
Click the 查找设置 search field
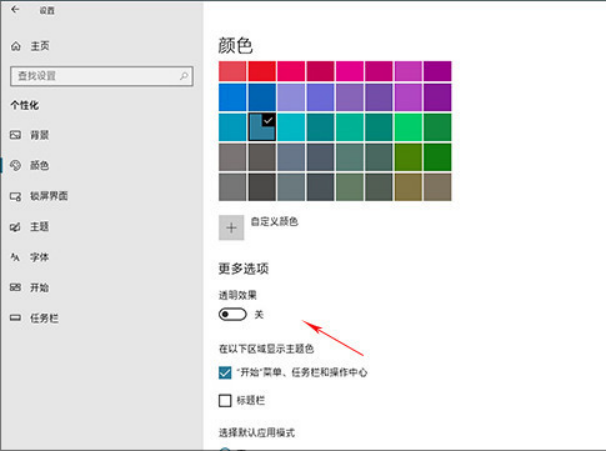point(95,75)
